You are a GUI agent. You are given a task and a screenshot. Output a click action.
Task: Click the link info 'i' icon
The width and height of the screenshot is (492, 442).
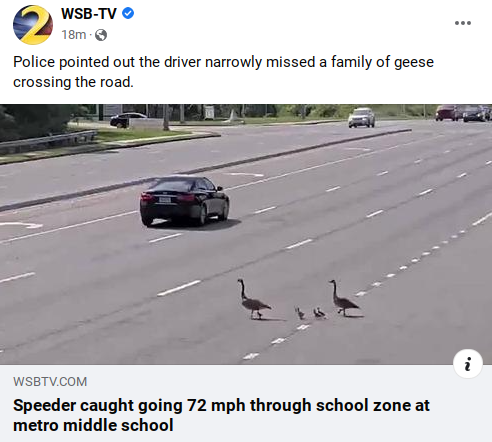click(x=468, y=364)
